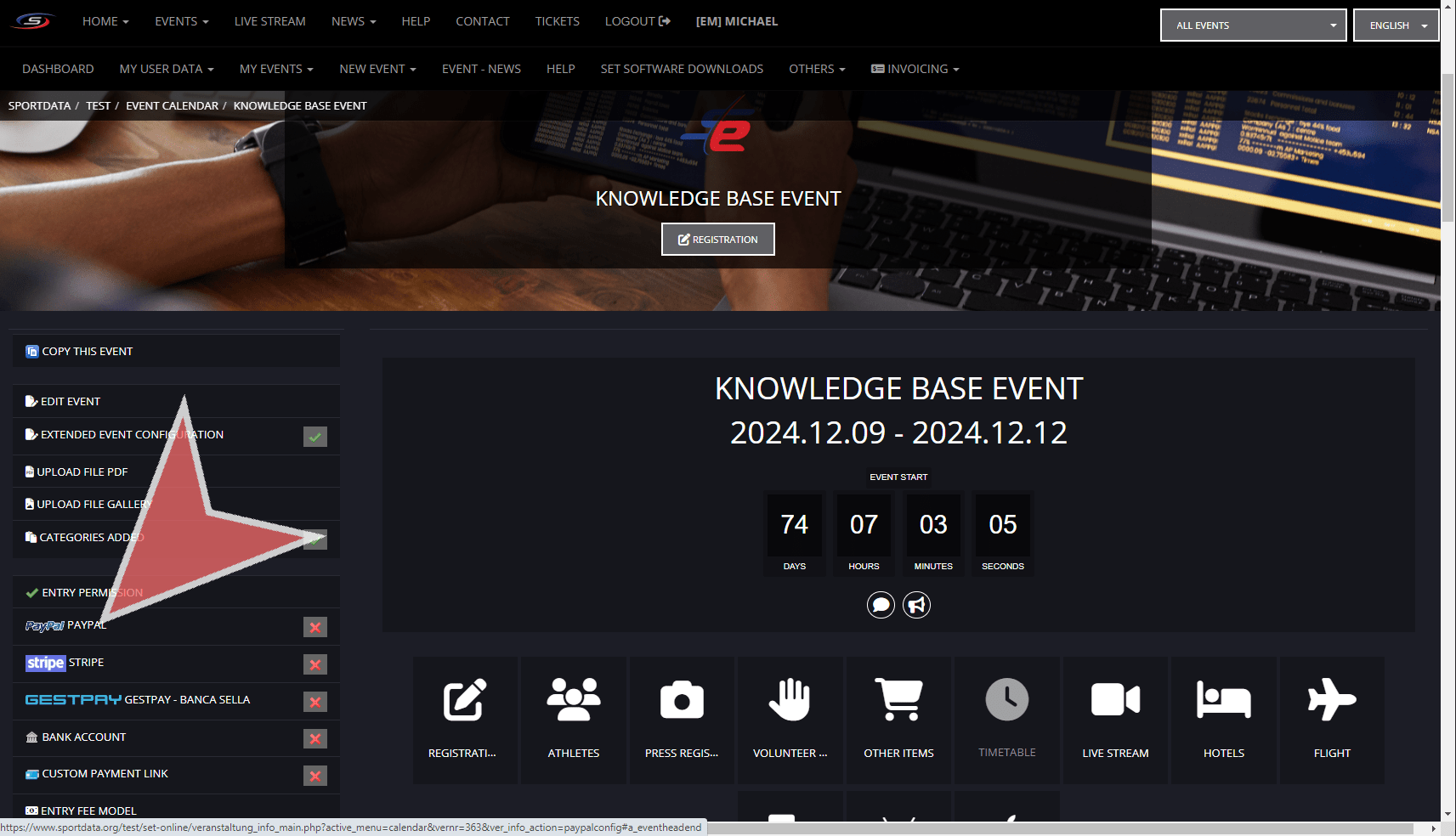Toggle the Stripe payment status box
1456x836 pixels.
315,664
